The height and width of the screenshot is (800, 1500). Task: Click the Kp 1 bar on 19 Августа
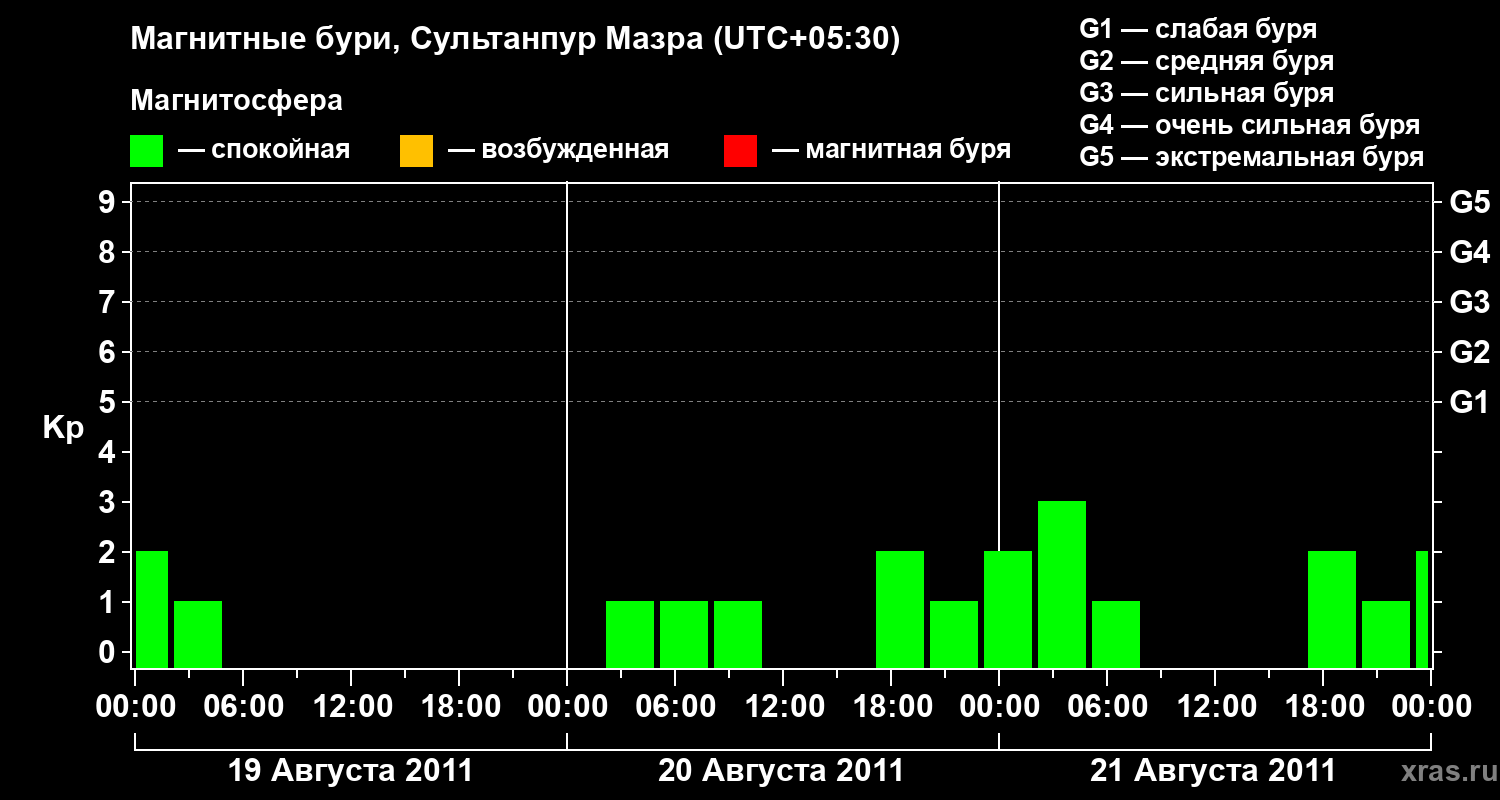[198, 634]
